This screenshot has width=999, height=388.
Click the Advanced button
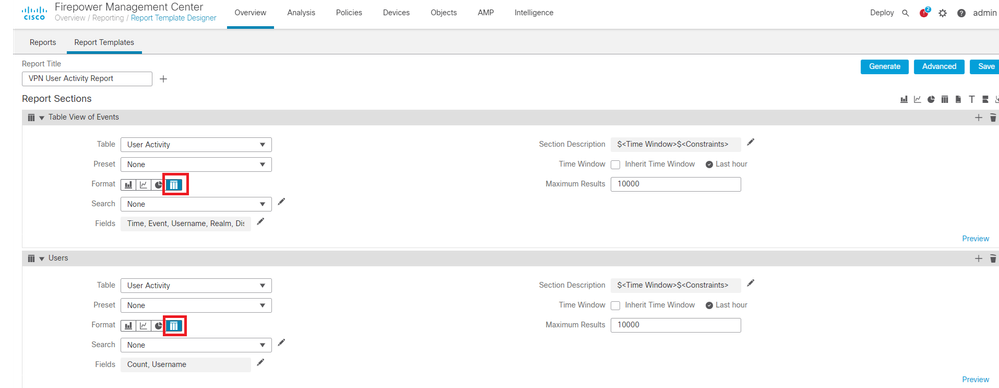pyautogui.click(x=939, y=66)
